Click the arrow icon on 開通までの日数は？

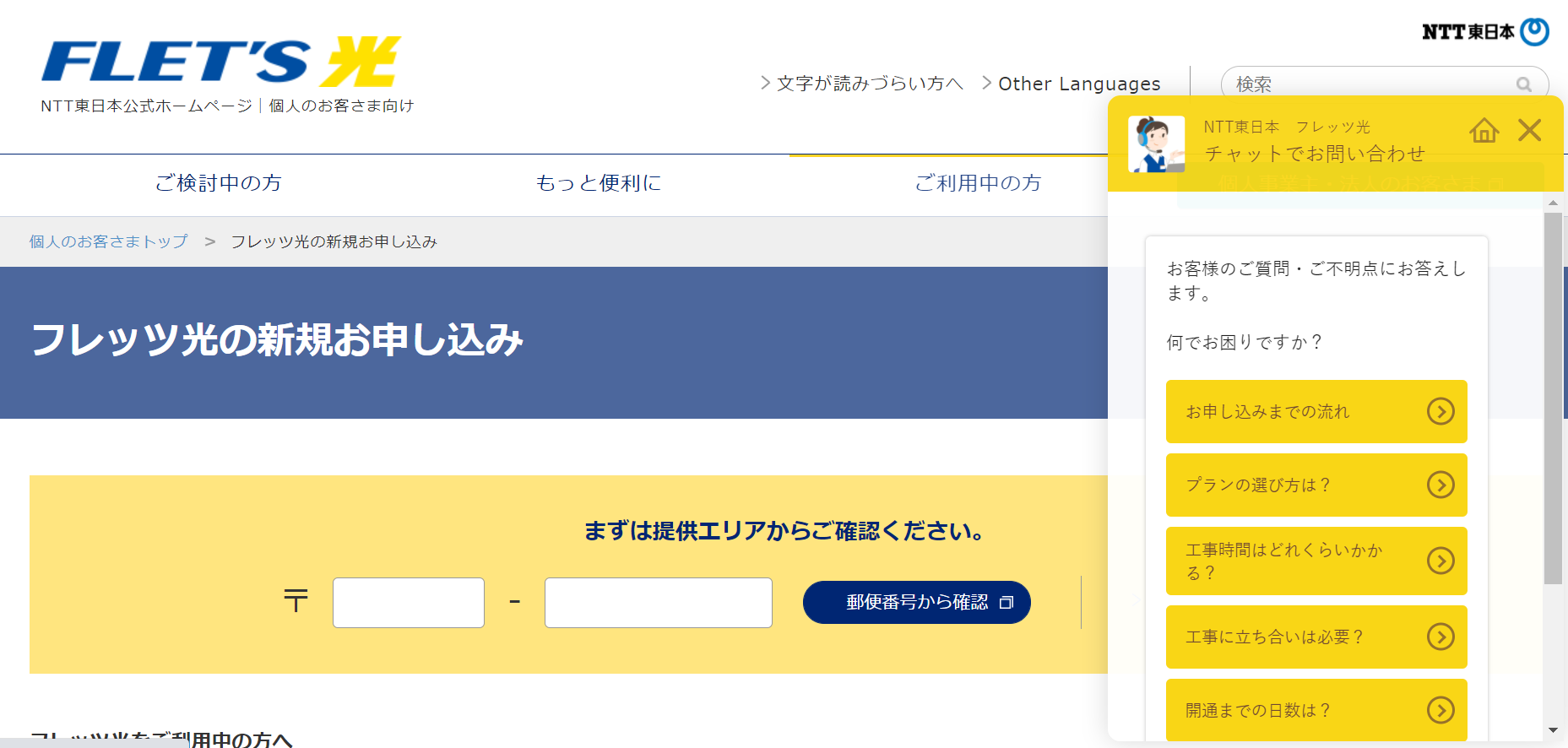tap(1440, 710)
